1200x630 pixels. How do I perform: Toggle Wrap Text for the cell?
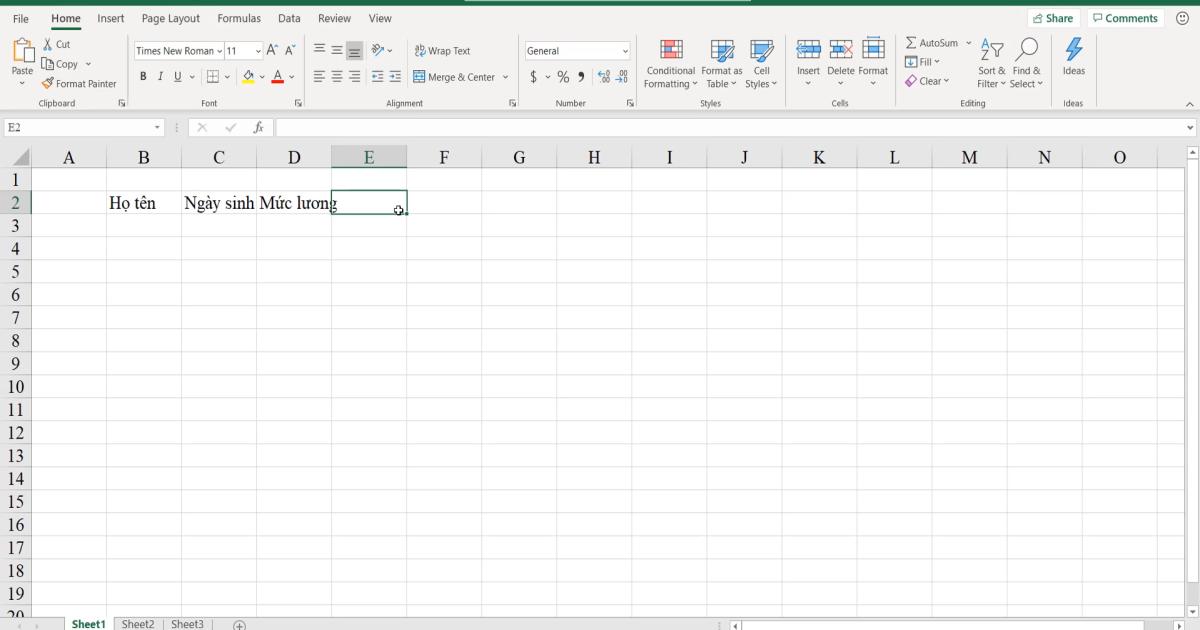443,50
